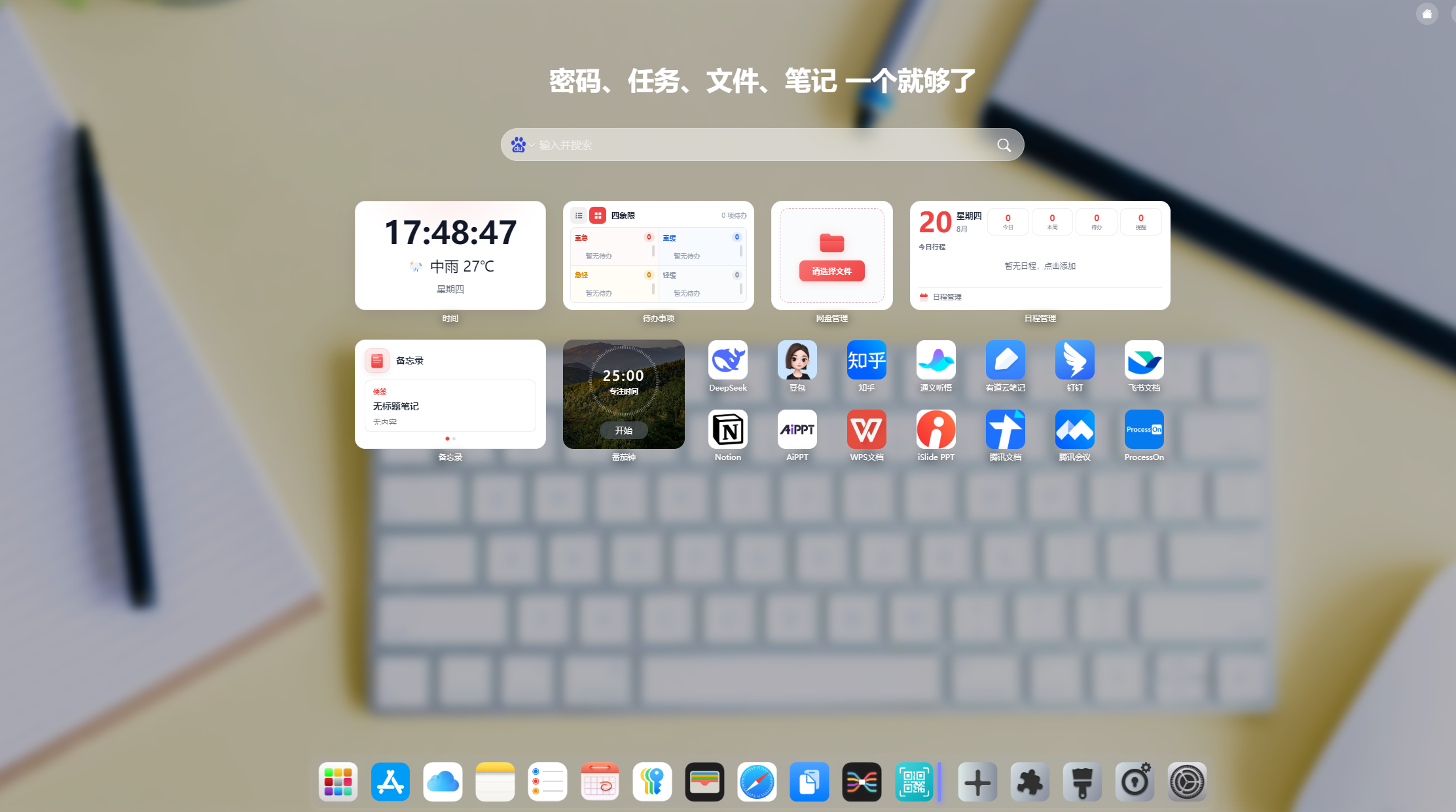Click the 急轻 quadrant in todo widget
Viewport: 1456px width, 812px height.
coord(614,284)
